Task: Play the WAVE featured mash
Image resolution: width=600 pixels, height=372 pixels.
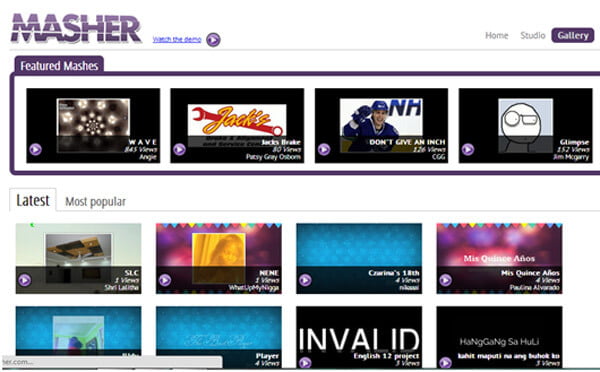Action: click(36, 149)
